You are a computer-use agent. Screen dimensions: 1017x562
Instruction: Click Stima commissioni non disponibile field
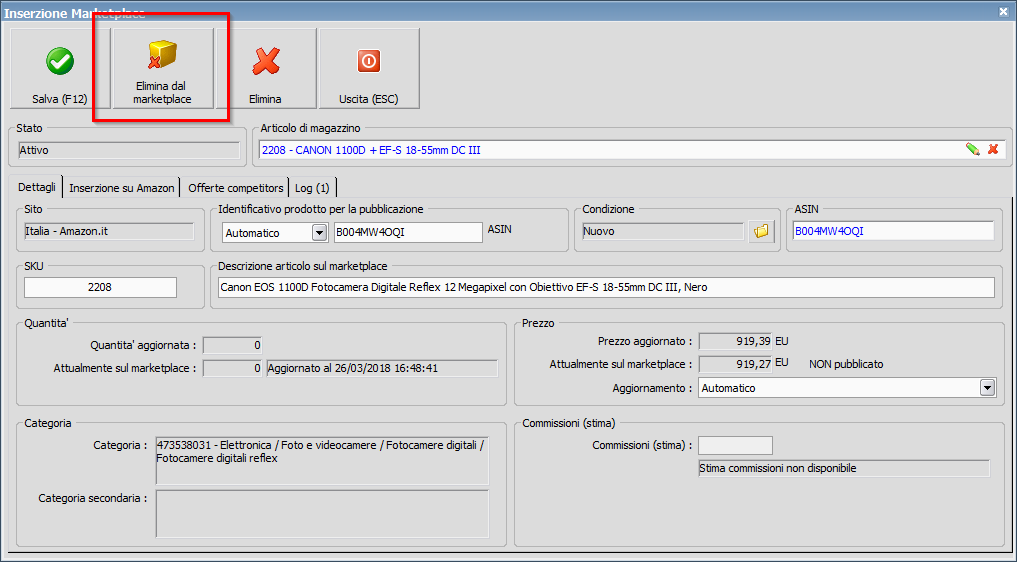[x=844, y=469]
